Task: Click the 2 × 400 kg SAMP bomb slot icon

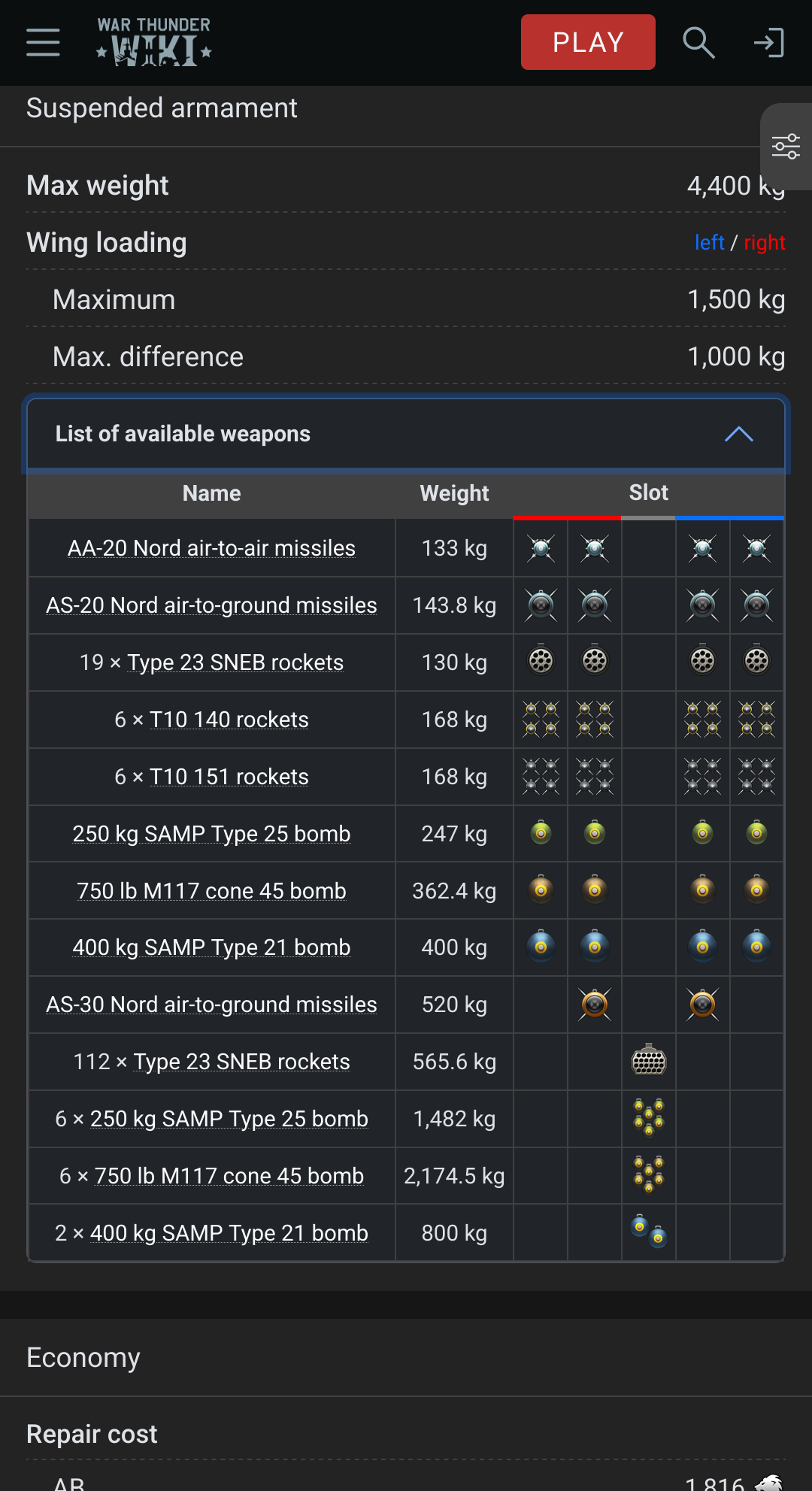Action: [x=648, y=1232]
